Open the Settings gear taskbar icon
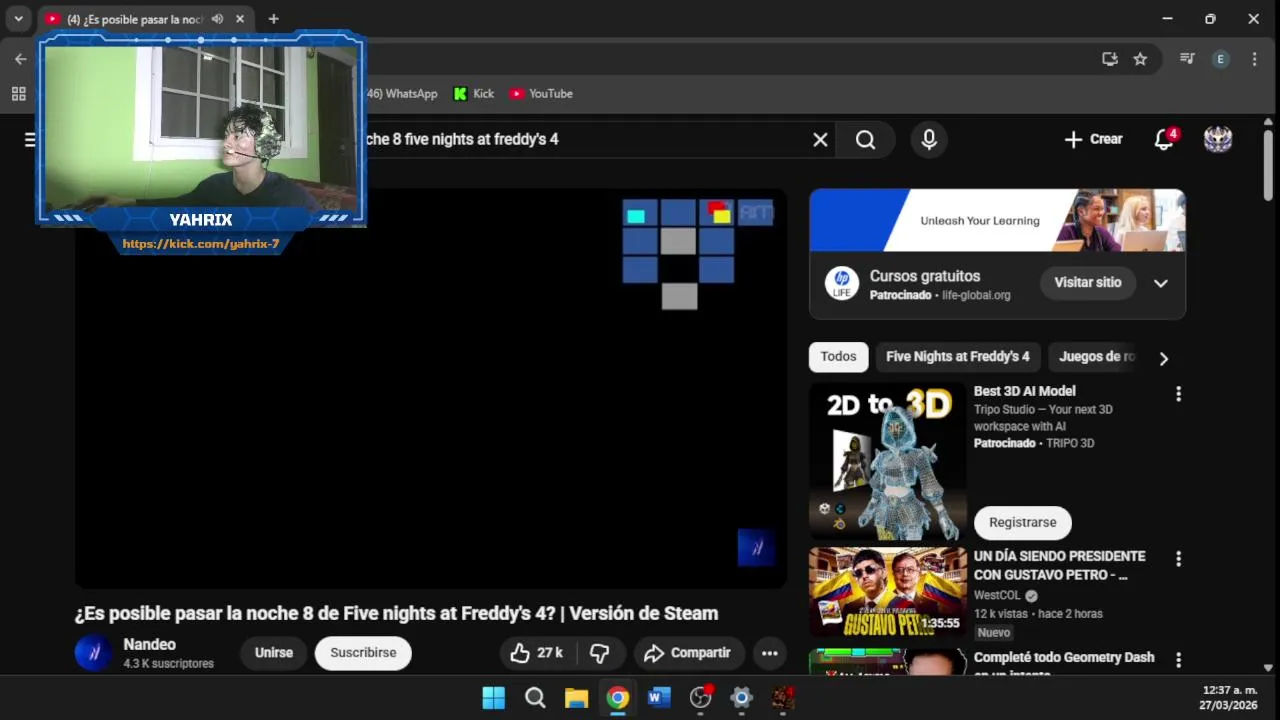This screenshot has width=1280, height=720. 741,698
